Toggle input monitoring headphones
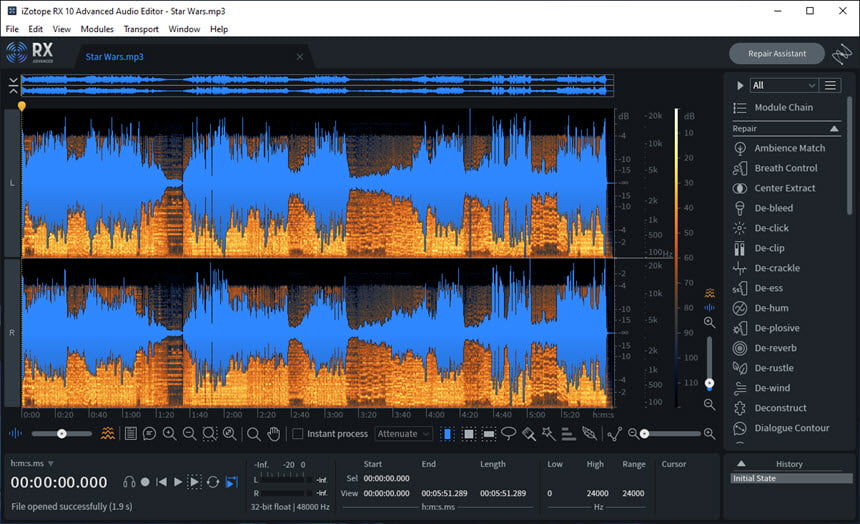The height and width of the screenshot is (524, 860). pyautogui.click(x=129, y=482)
